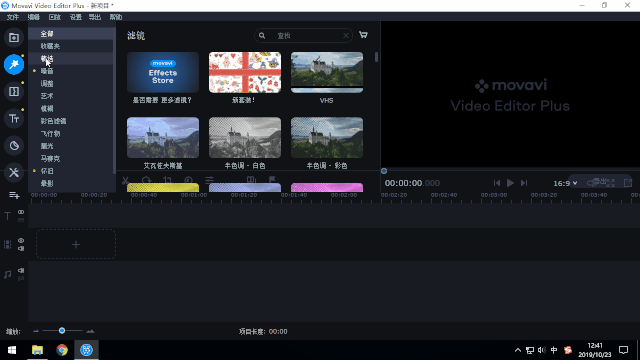Select the gift-pattern new filters thumbnail
This screenshot has width=640, height=360.
point(245,72)
